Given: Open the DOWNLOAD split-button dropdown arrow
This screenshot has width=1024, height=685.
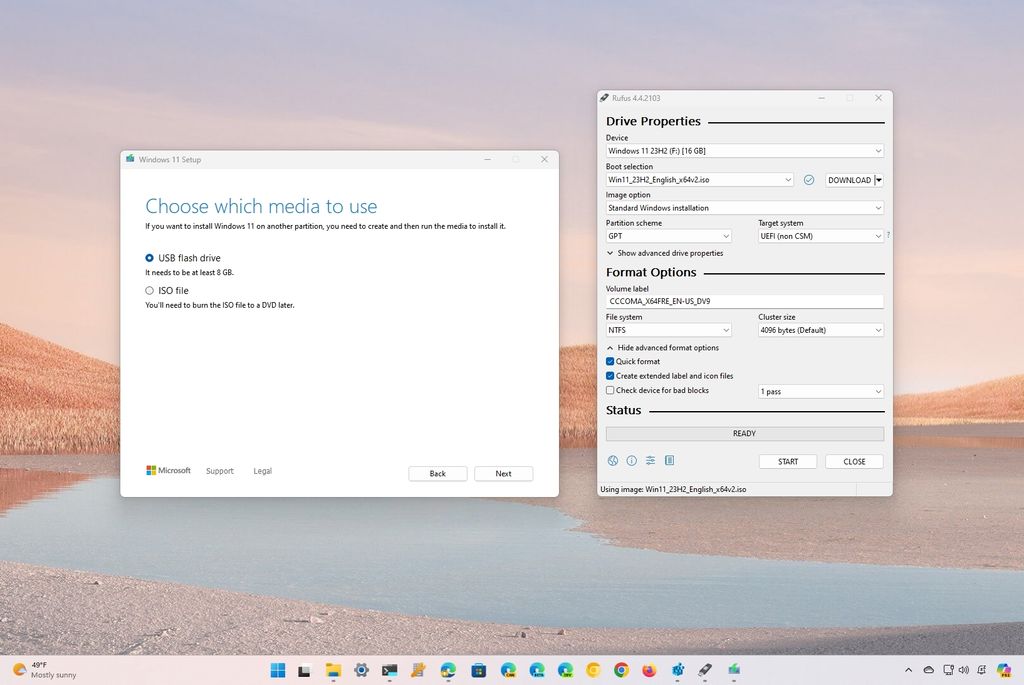Looking at the screenshot, I should coord(878,180).
